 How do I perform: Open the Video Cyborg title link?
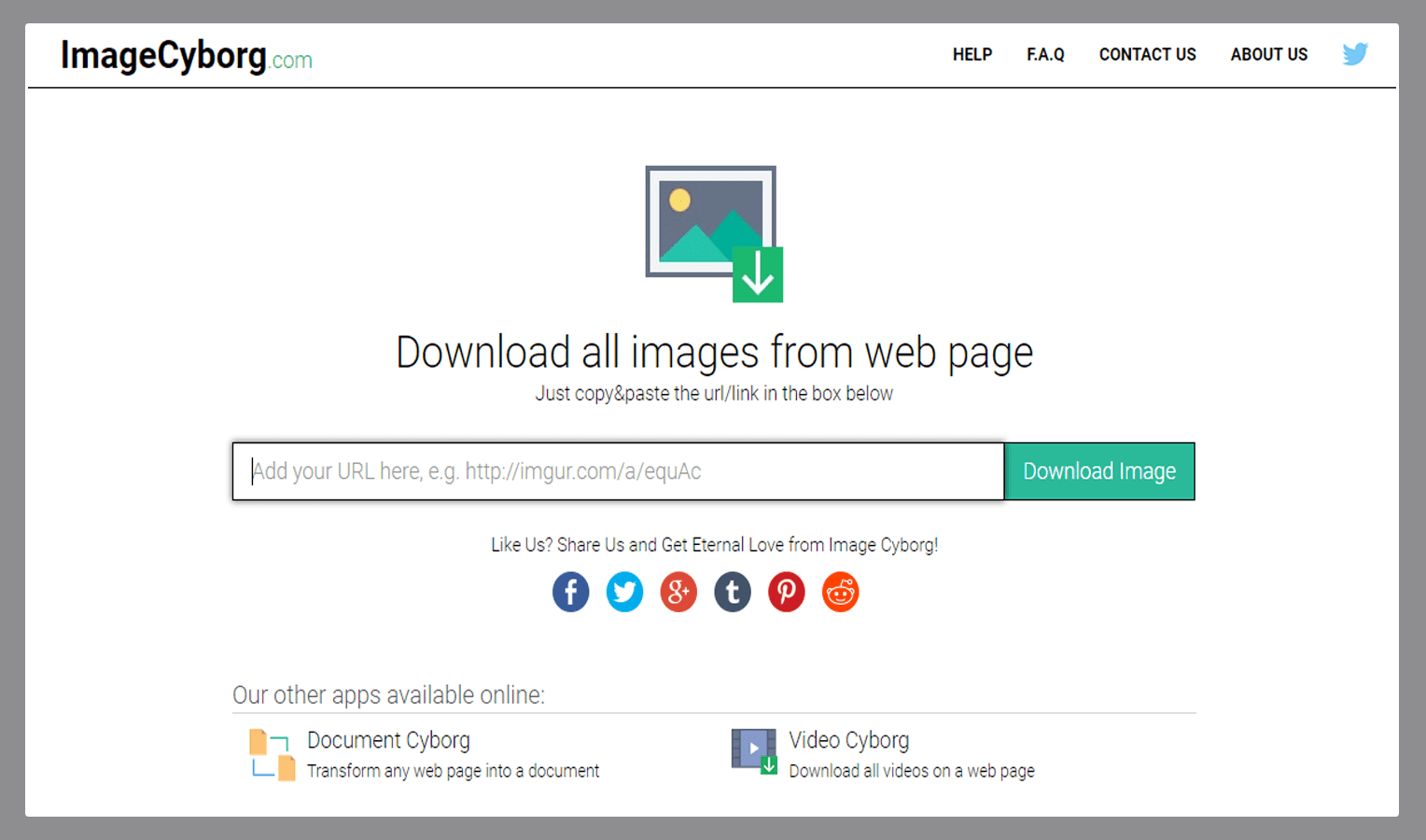coord(848,740)
